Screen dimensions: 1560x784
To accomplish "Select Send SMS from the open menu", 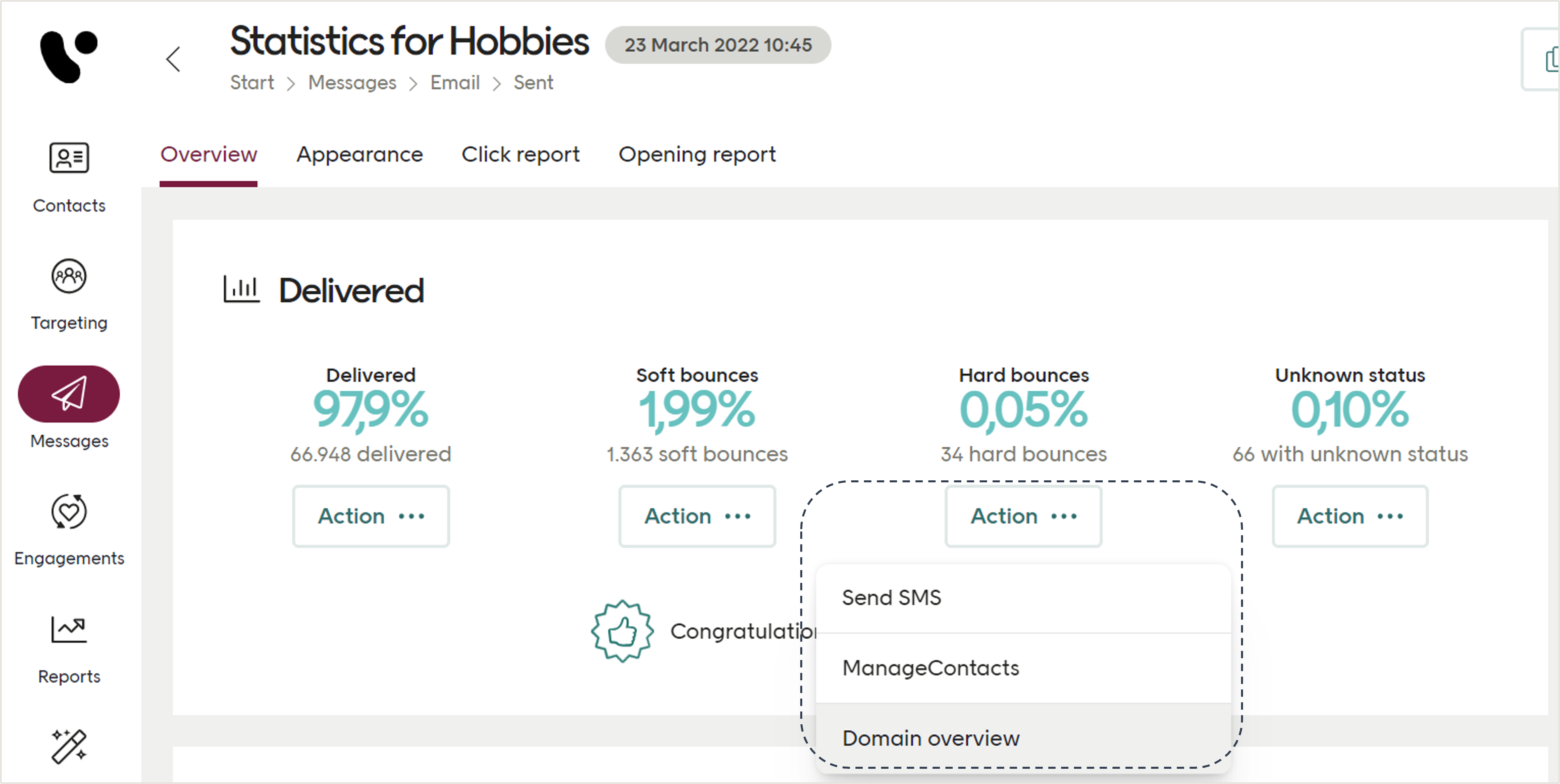I will tap(892, 598).
